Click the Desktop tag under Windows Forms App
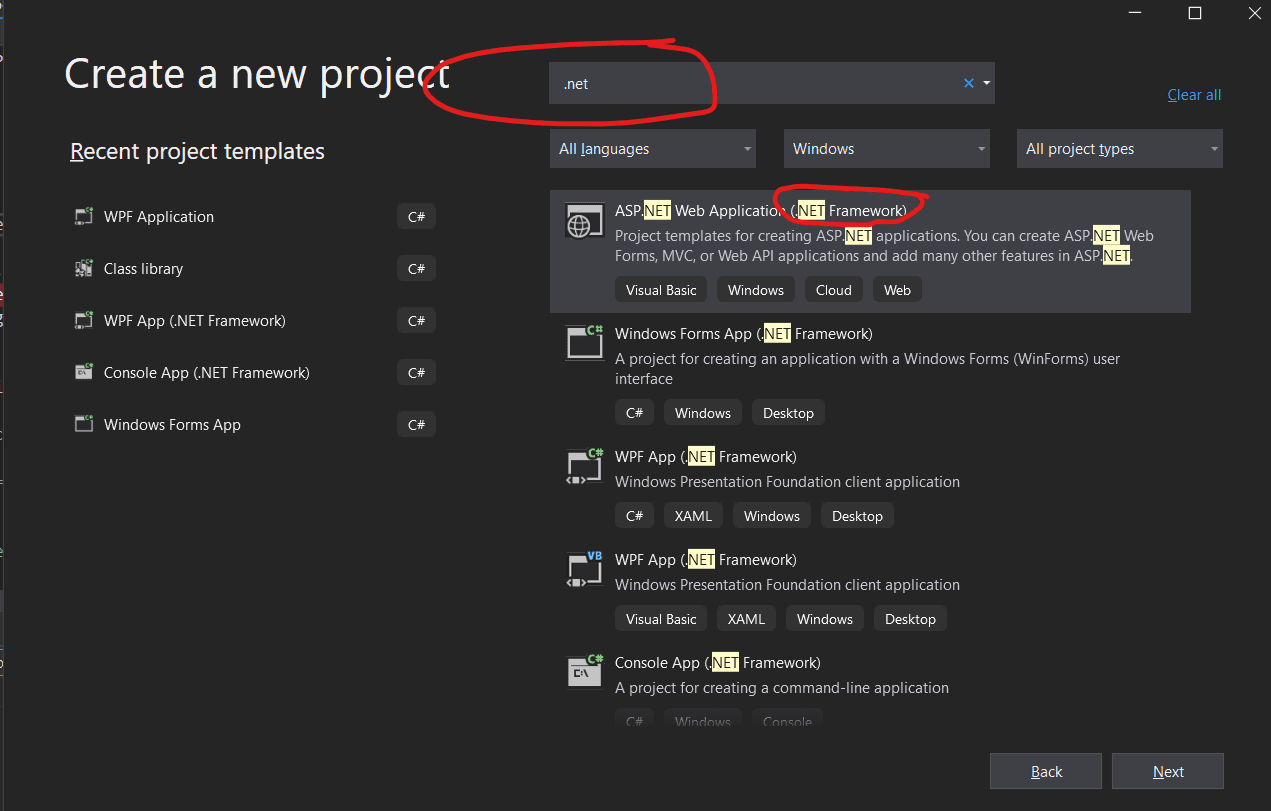 pyautogui.click(x=788, y=413)
